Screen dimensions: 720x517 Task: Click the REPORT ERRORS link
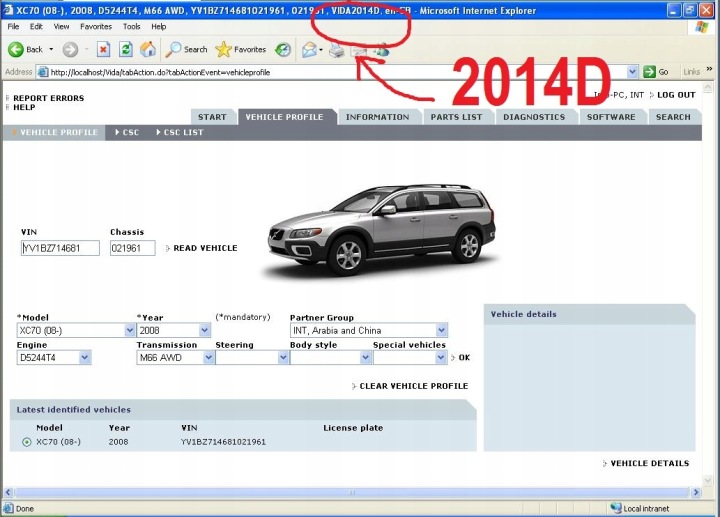point(49,98)
